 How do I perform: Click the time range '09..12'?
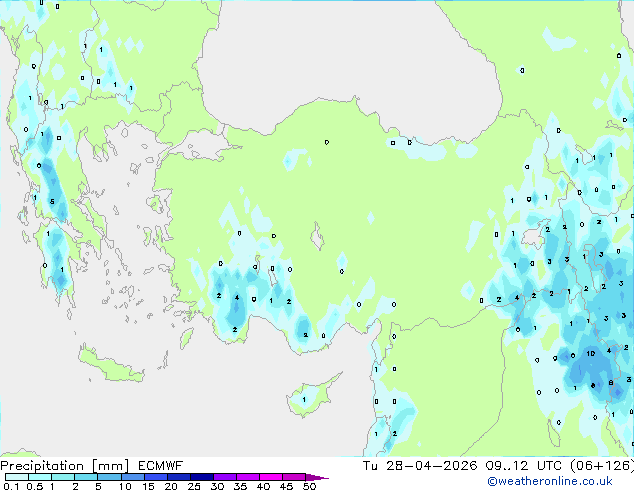coord(507,466)
